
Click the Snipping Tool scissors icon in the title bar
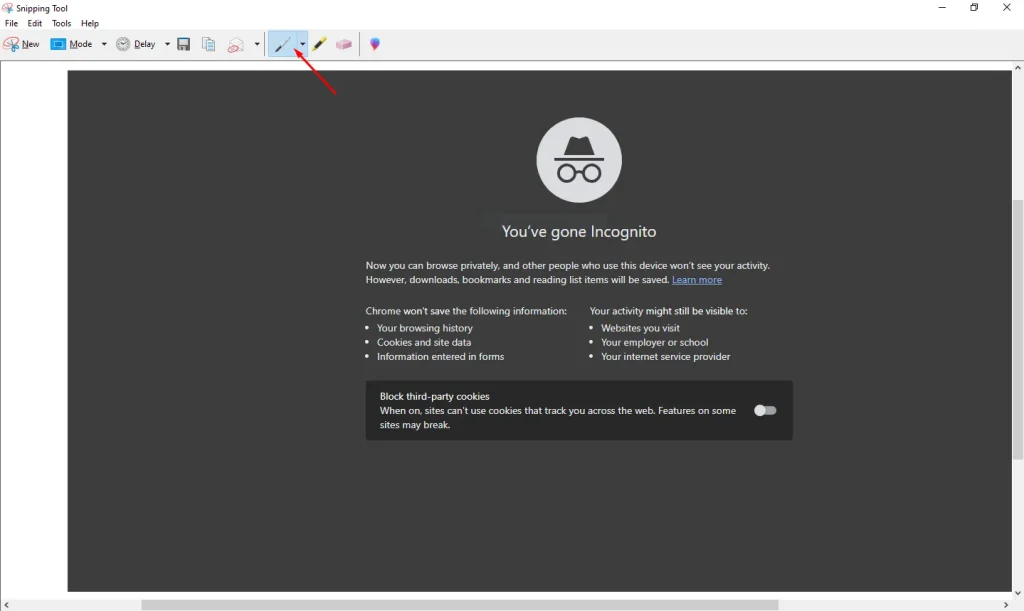click(x=7, y=8)
